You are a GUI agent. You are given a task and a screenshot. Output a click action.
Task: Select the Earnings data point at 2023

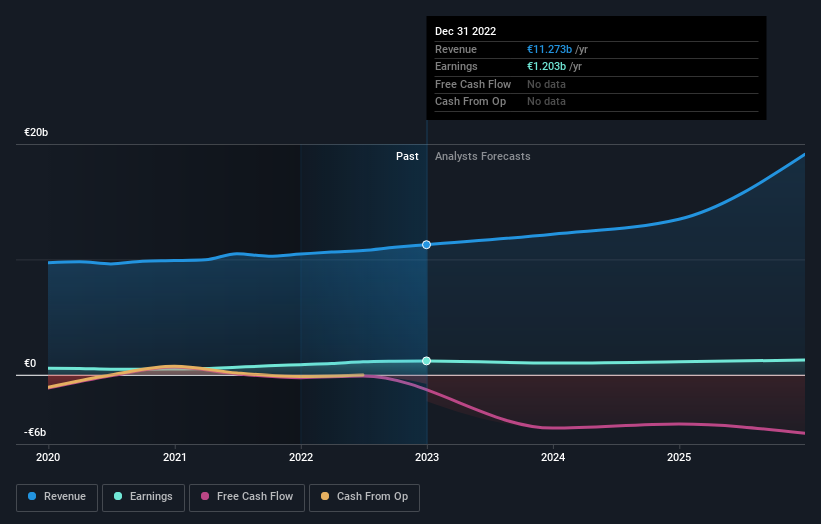(427, 361)
